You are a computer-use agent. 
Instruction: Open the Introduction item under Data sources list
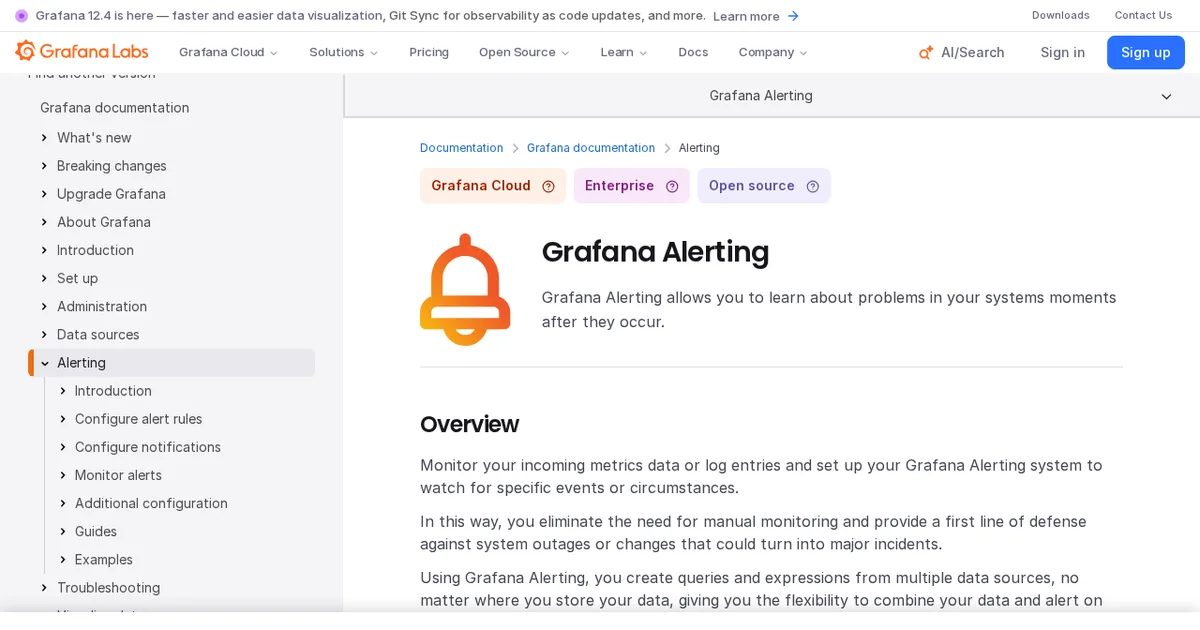tap(95, 250)
